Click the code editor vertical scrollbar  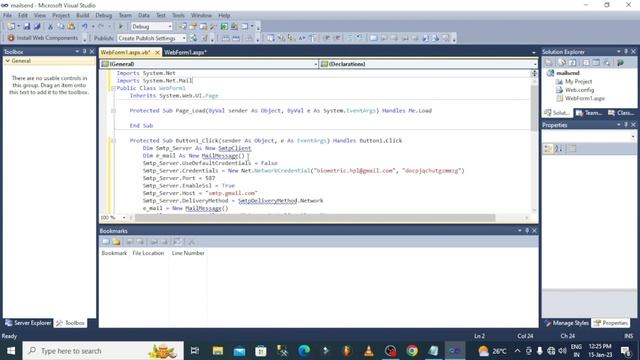[534, 108]
